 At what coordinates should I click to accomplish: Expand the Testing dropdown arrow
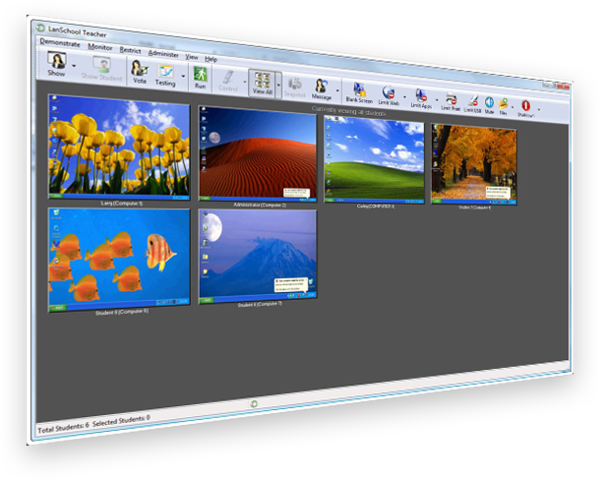point(183,76)
